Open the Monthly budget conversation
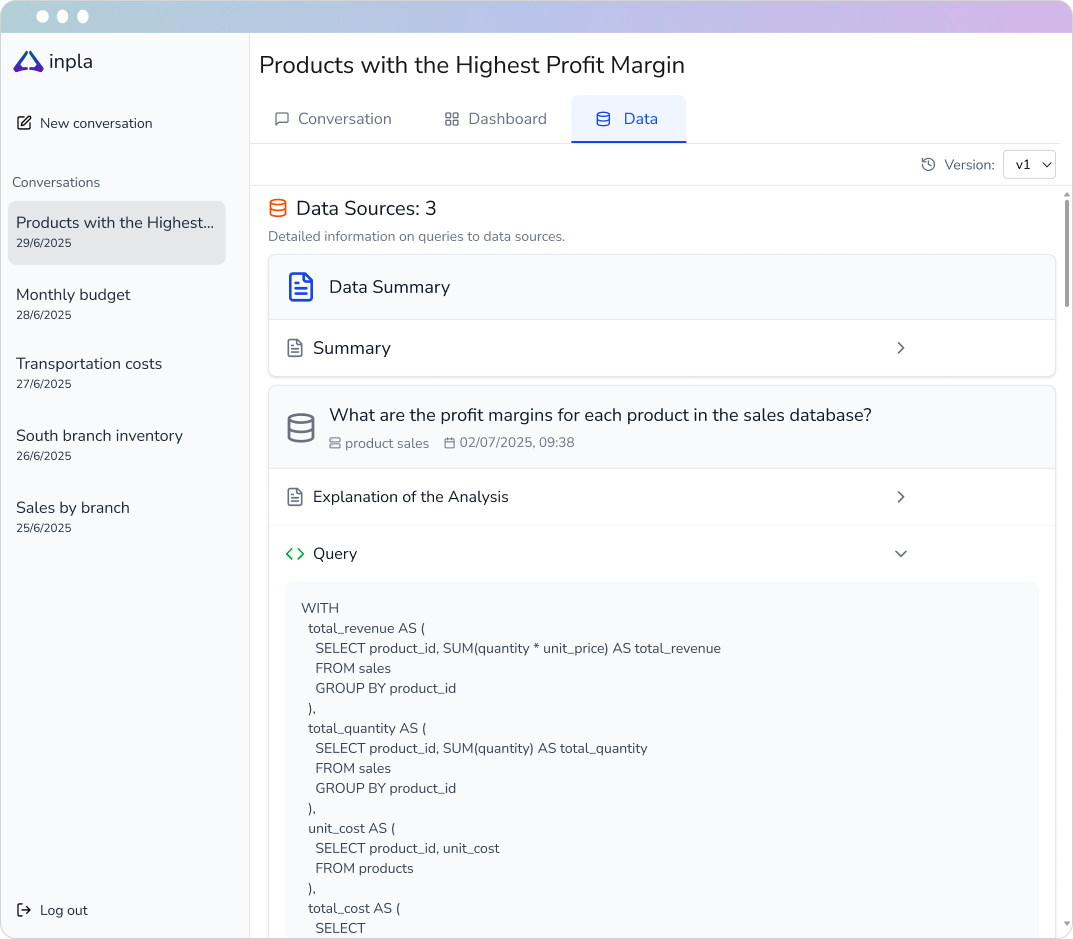1073x939 pixels. pos(117,304)
